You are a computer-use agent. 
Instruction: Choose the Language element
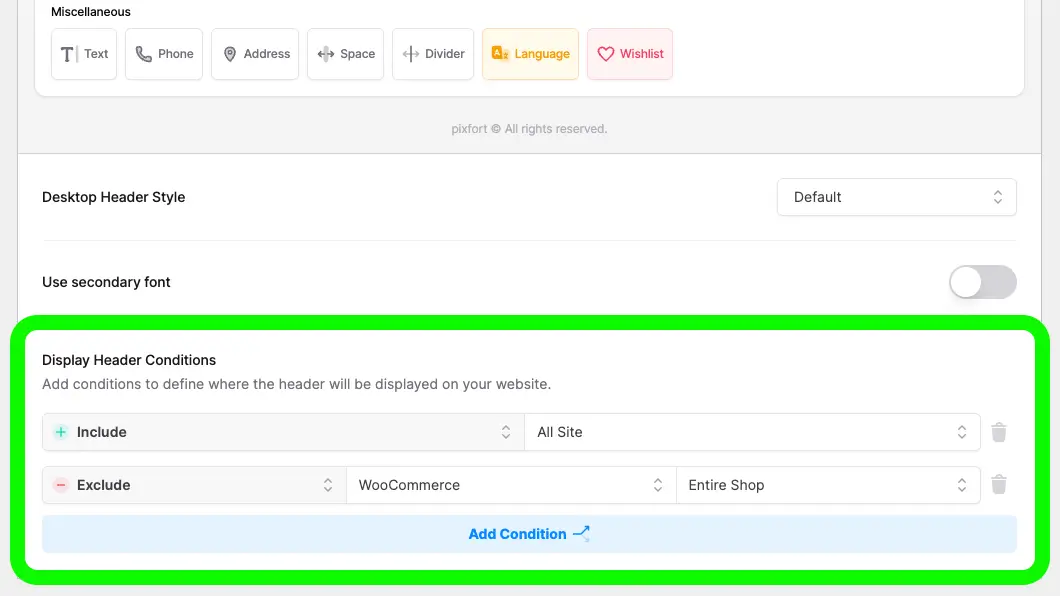(530, 54)
